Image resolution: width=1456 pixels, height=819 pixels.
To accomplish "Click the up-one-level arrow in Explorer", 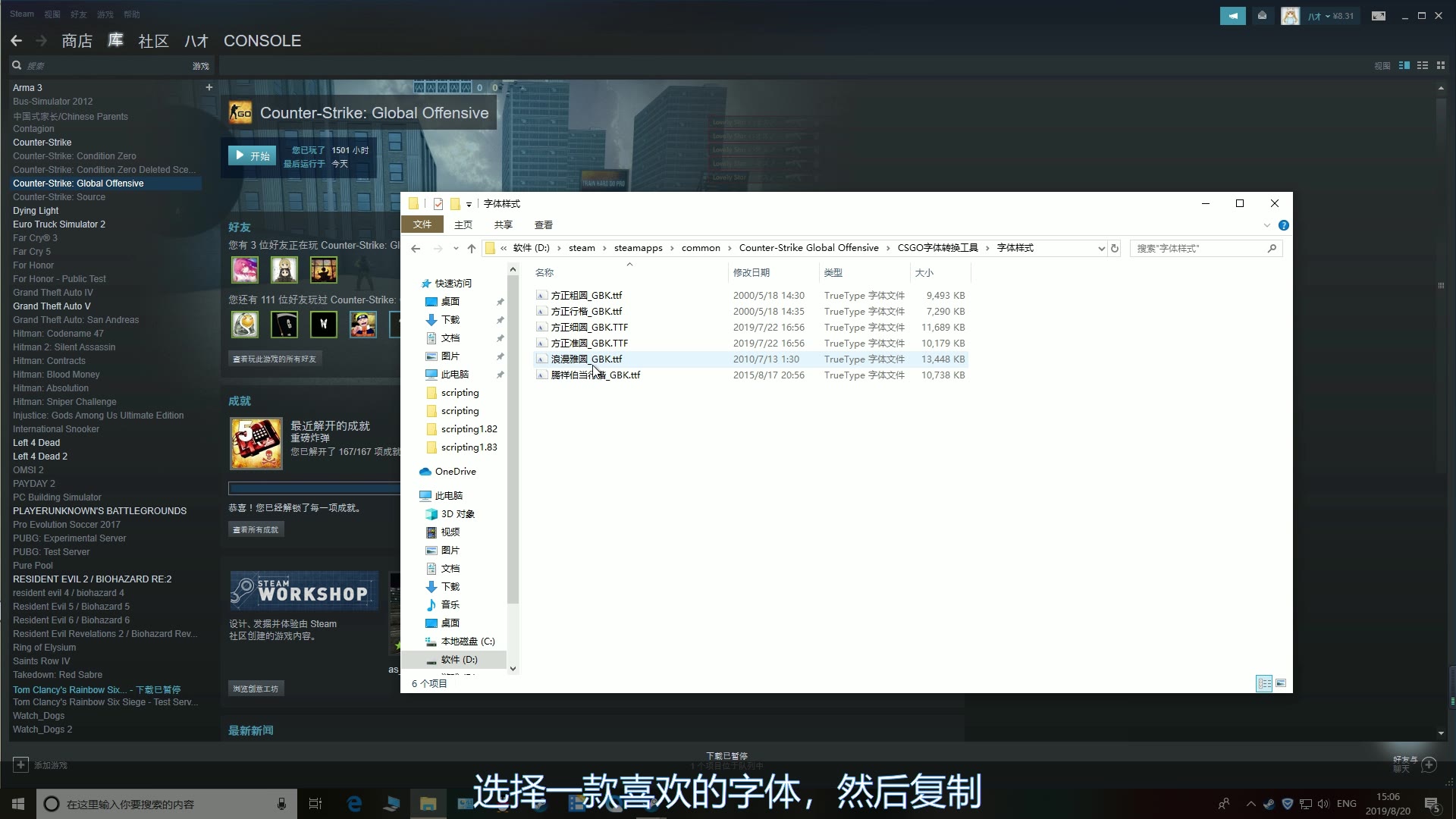I will [x=472, y=248].
